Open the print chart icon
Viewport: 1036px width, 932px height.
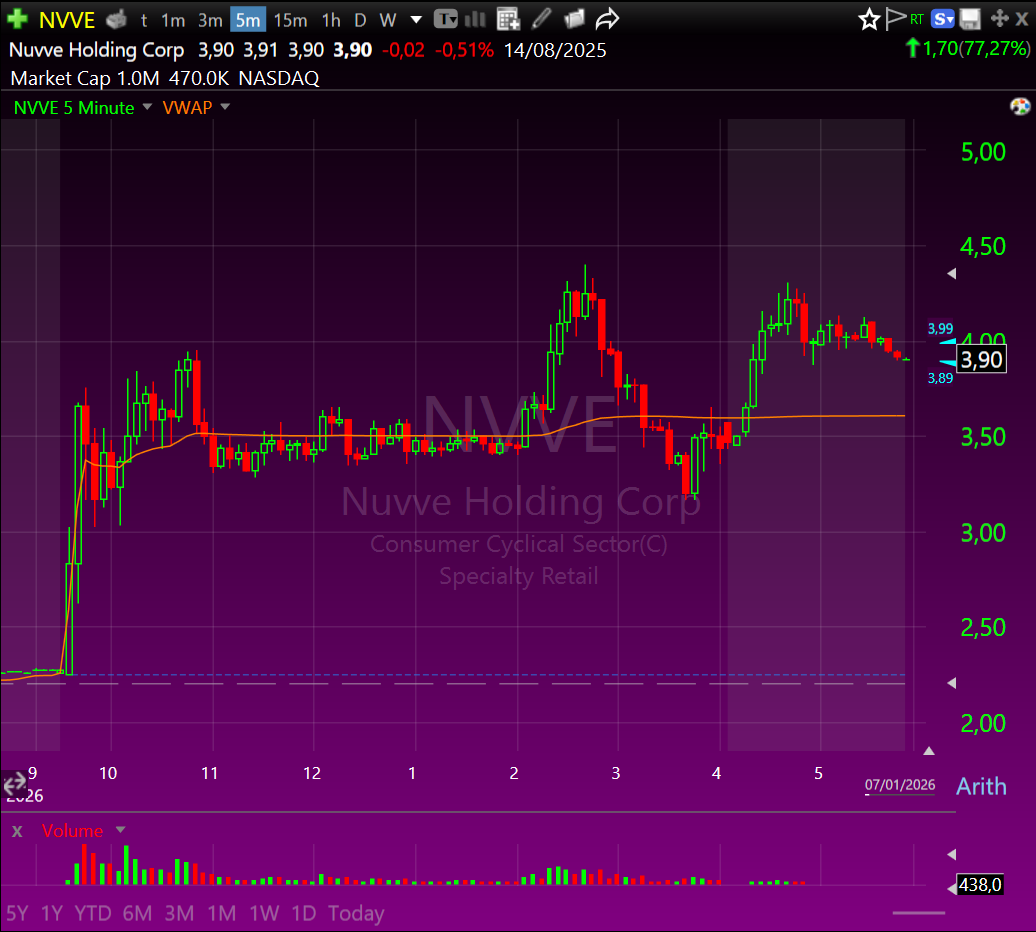point(116,20)
